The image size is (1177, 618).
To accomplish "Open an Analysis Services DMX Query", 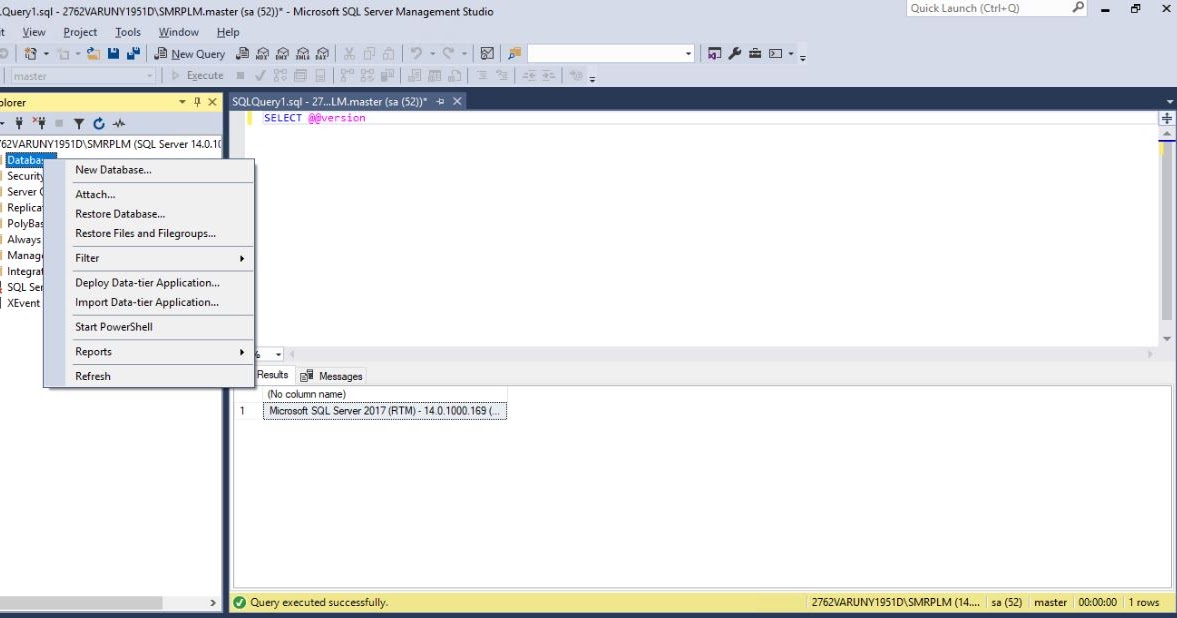I will [282, 54].
